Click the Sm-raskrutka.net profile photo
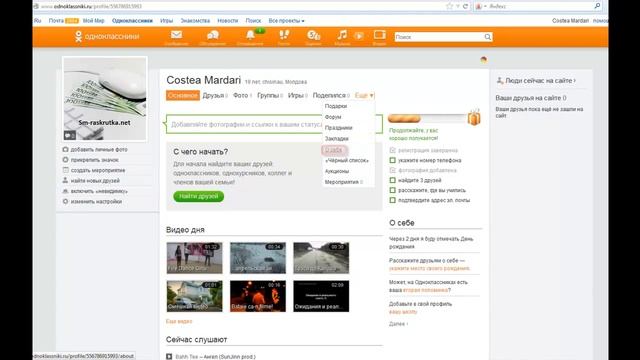The height and width of the screenshot is (360, 640). pyautogui.click(x=105, y=99)
